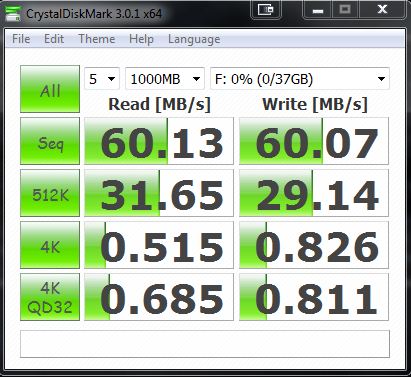Open the Help menu

(x=141, y=39)
